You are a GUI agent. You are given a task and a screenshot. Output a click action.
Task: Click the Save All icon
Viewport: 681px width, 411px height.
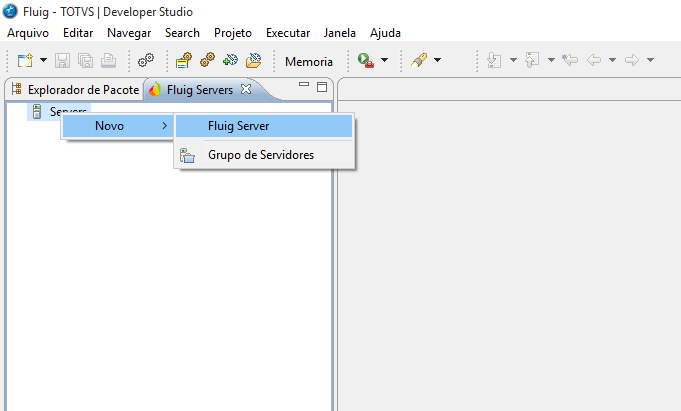(x=86, y=60)
